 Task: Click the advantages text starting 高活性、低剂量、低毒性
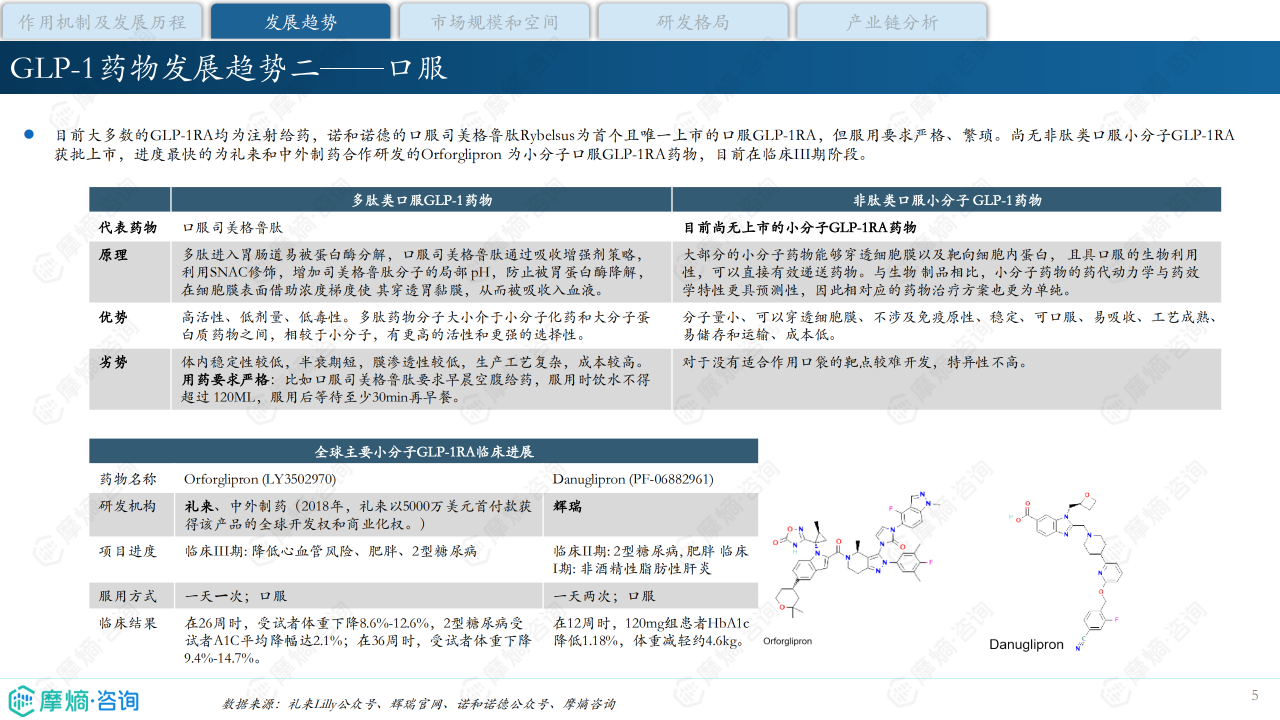pyautogui.click(x=416, y=325)
